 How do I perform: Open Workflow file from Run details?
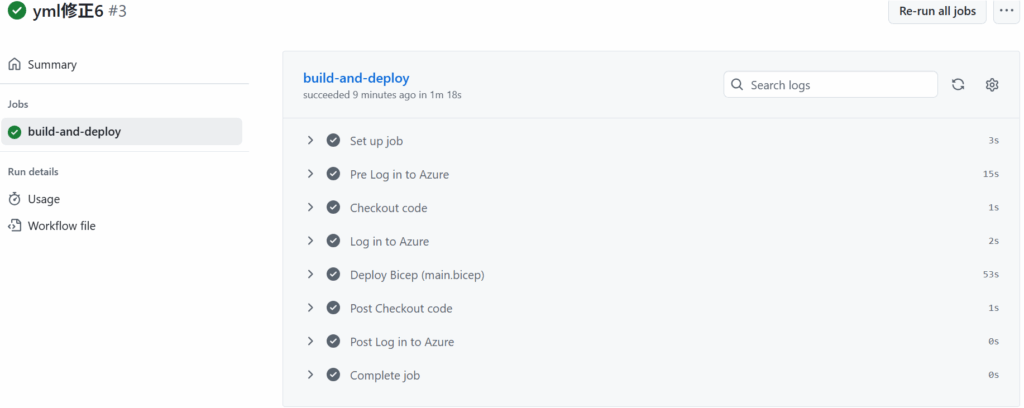tap(61, 226)
